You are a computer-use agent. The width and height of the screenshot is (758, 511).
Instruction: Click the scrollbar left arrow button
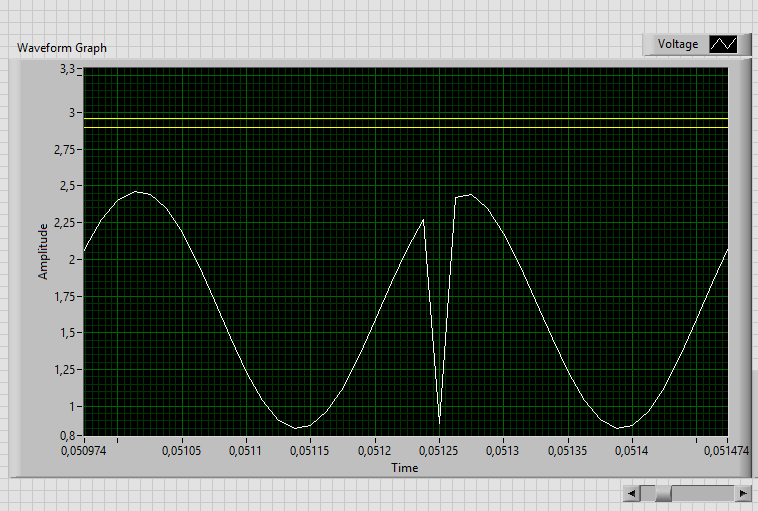click(631, 493)
